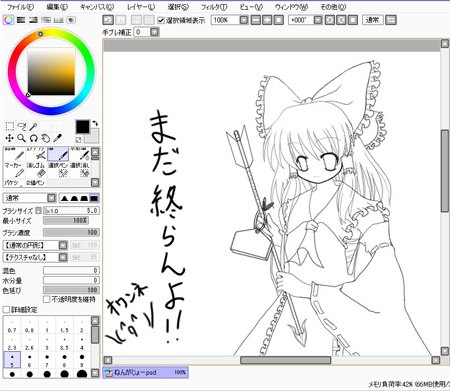Select the magic wand tool
Image resolution: width=450 pixels, height=391 pixels.
coord(33,126)
